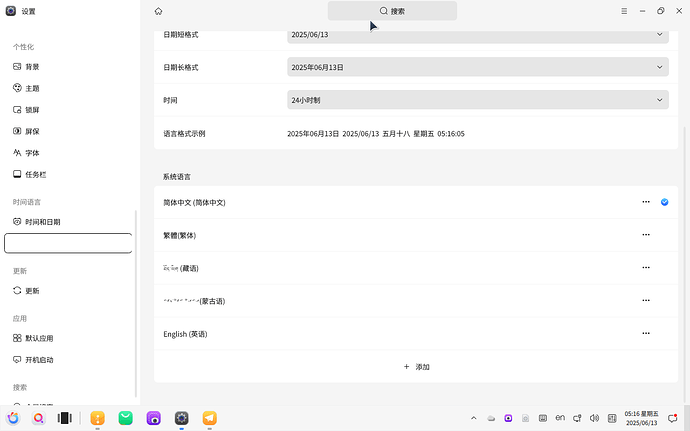690x431 pixels.
Task: Expand the 日期长格式 dropdown
Action: pyautogui.click(x=477, y=67)
